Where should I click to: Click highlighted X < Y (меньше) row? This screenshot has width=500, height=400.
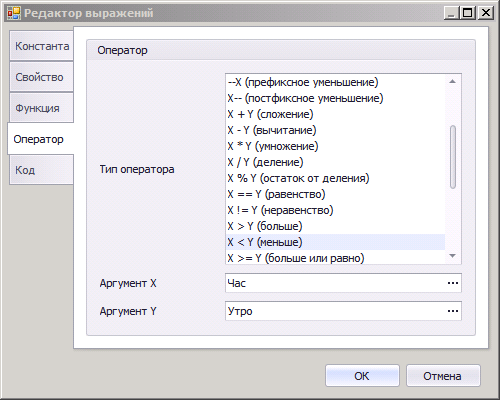pyautogui.click(x=335, y=242)
